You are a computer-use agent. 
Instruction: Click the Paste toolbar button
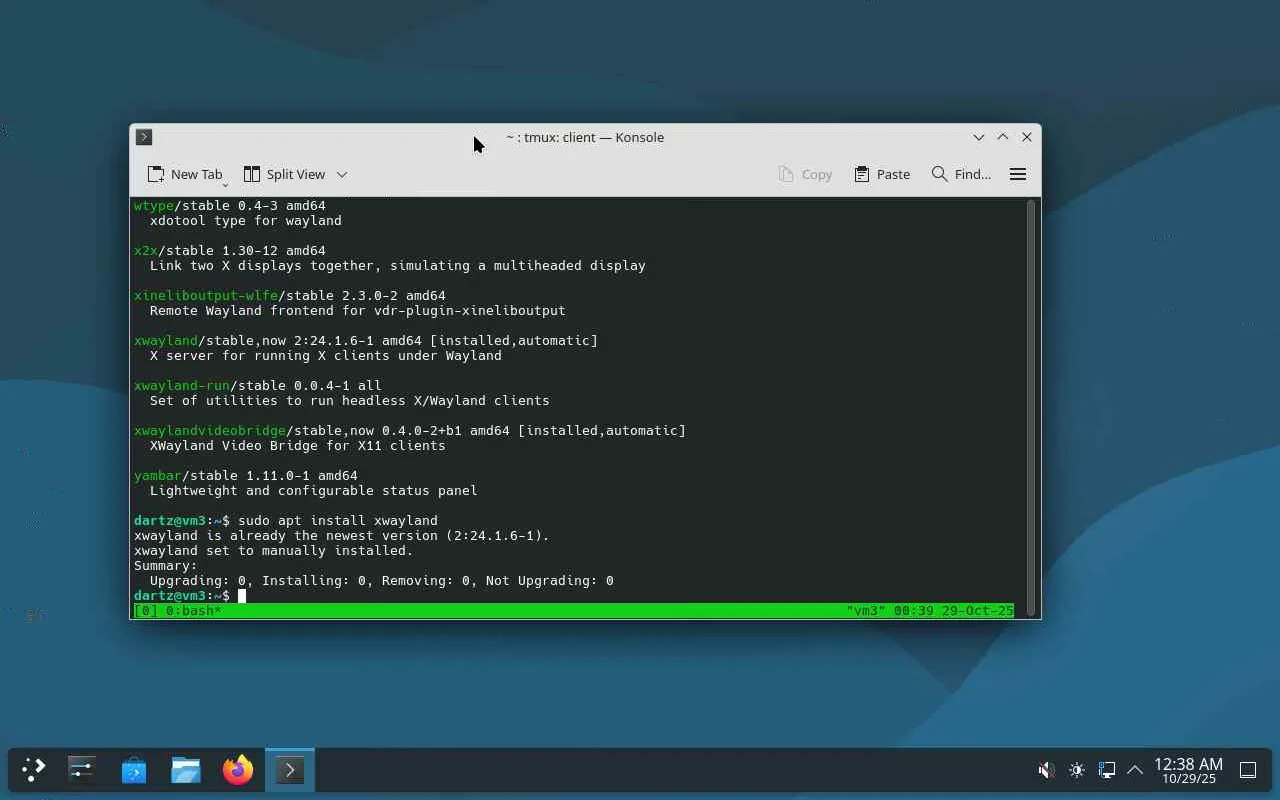(x=882, y=174)
